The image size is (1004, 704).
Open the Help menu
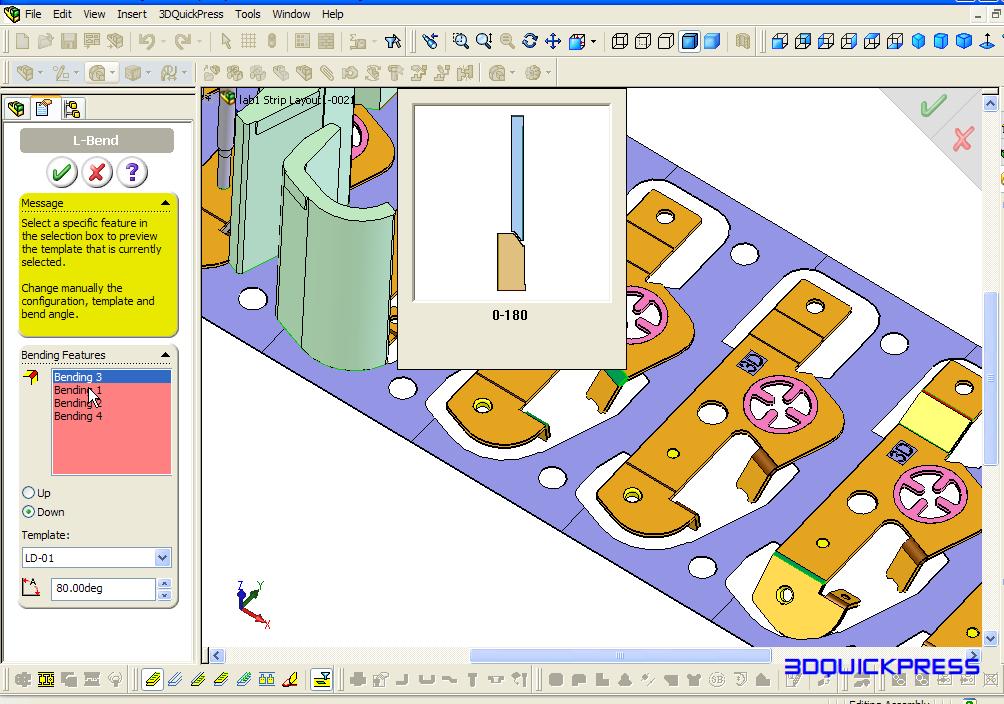pyautogui.click(x=332, y=14)
